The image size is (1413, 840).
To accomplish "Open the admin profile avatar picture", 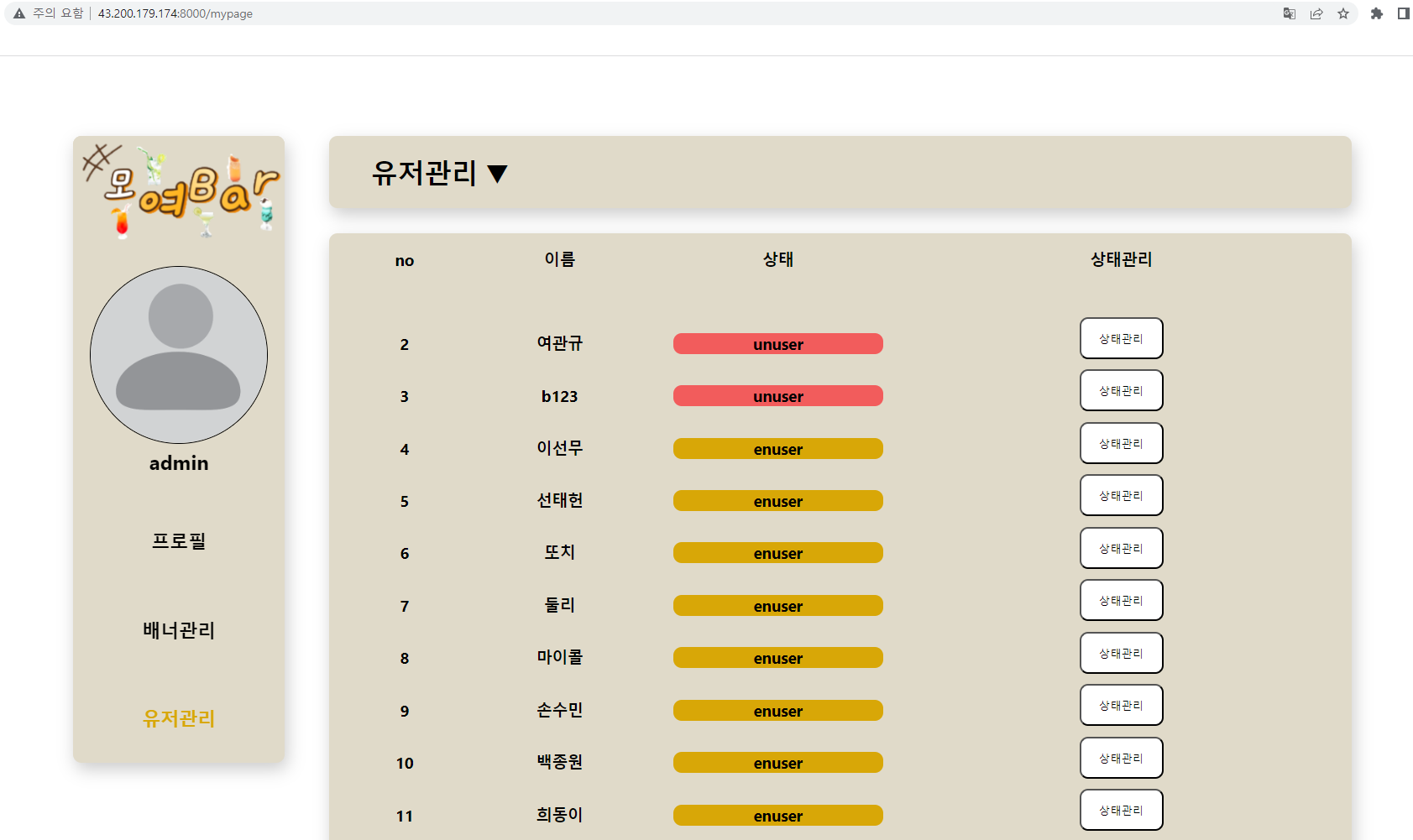I will 179,355.
